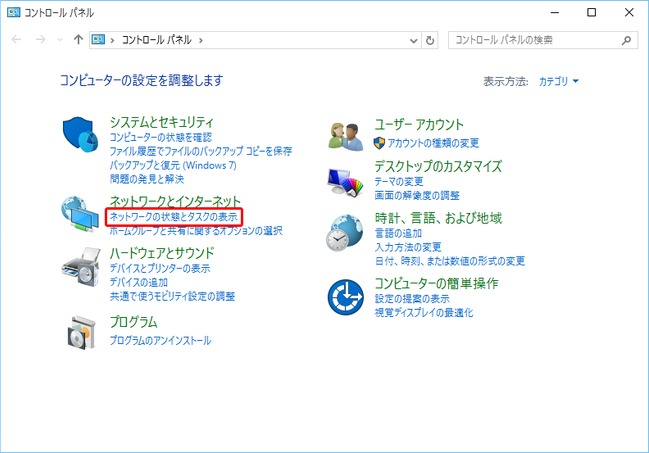Open ネットワークの状態とタスクの表示 link

click(173, 217)
